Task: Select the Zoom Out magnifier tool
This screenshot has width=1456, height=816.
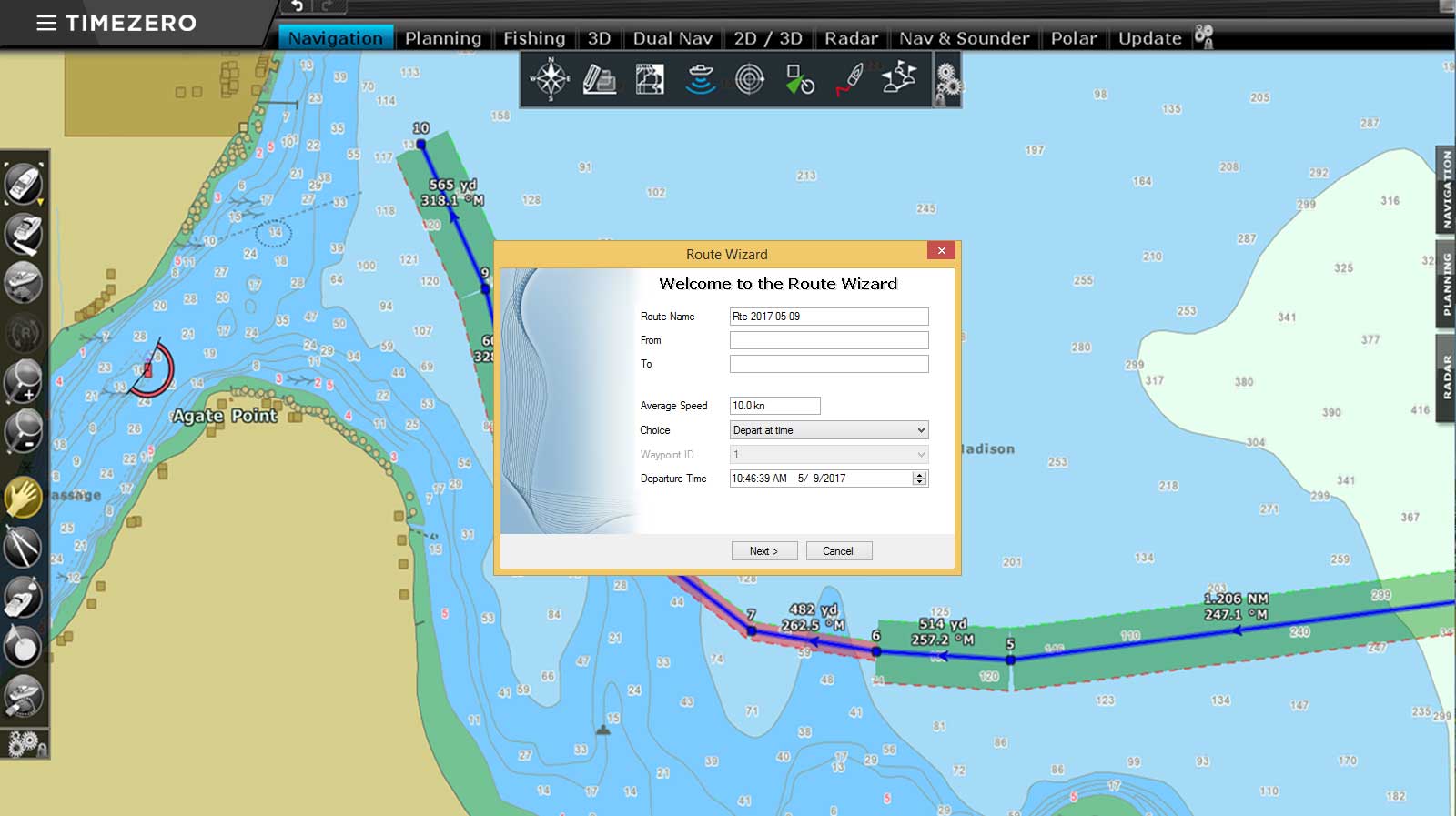Action: (23, 429)
